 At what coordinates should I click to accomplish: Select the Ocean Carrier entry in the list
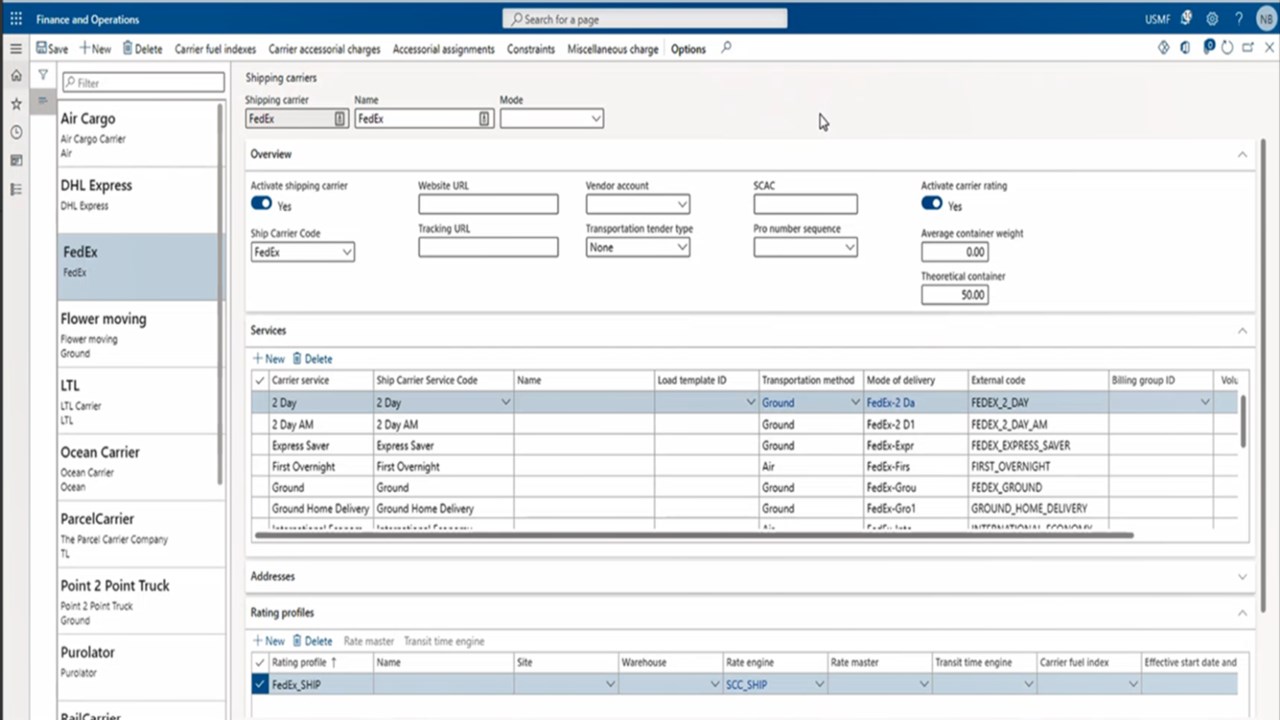tap(140, 467)
